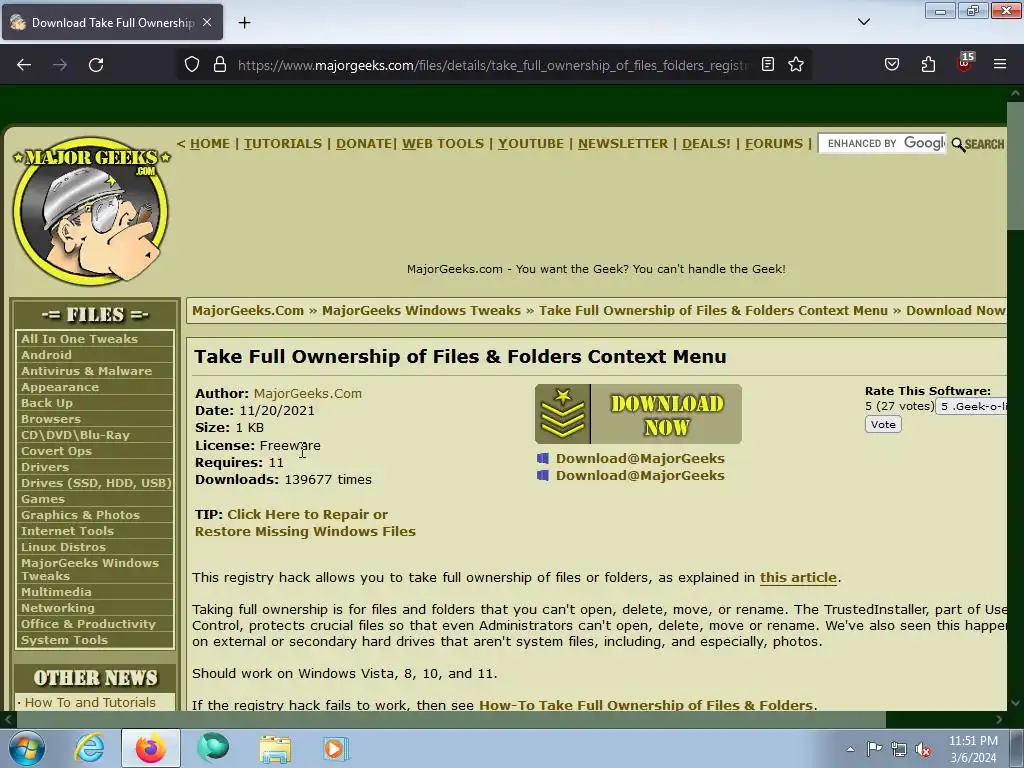Reload the page with the refresh icon
This screenshot has height=768, width=1024.
tap(96, 65)
